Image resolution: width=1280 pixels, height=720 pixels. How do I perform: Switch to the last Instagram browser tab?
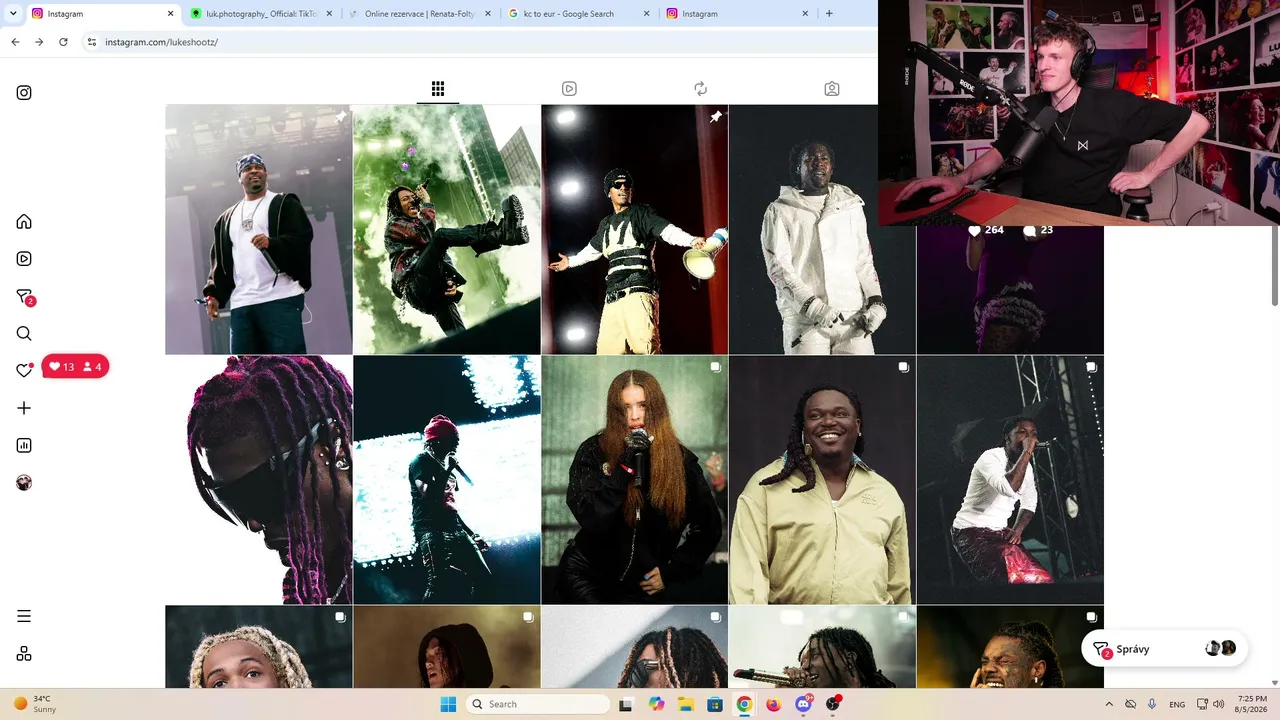[736, 14]
